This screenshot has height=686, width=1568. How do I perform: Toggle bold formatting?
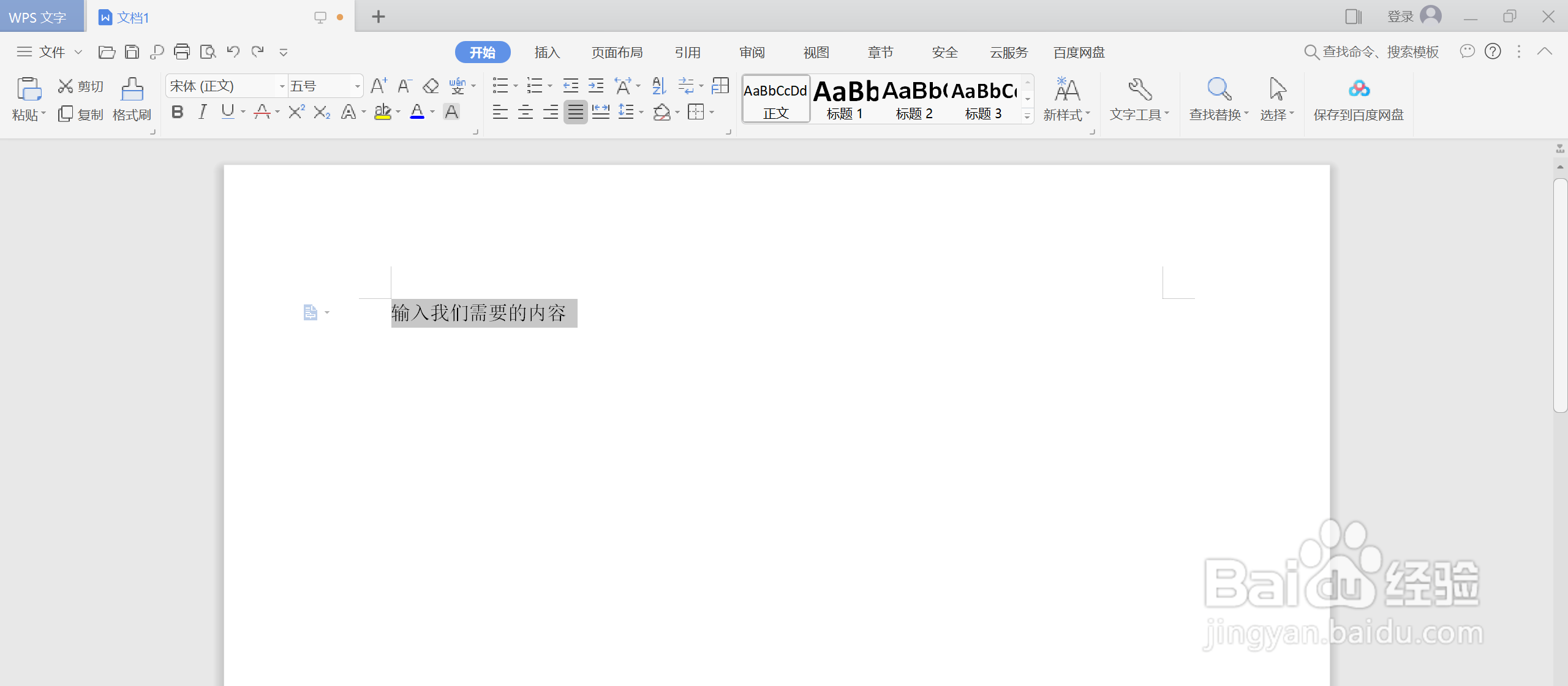178,112
